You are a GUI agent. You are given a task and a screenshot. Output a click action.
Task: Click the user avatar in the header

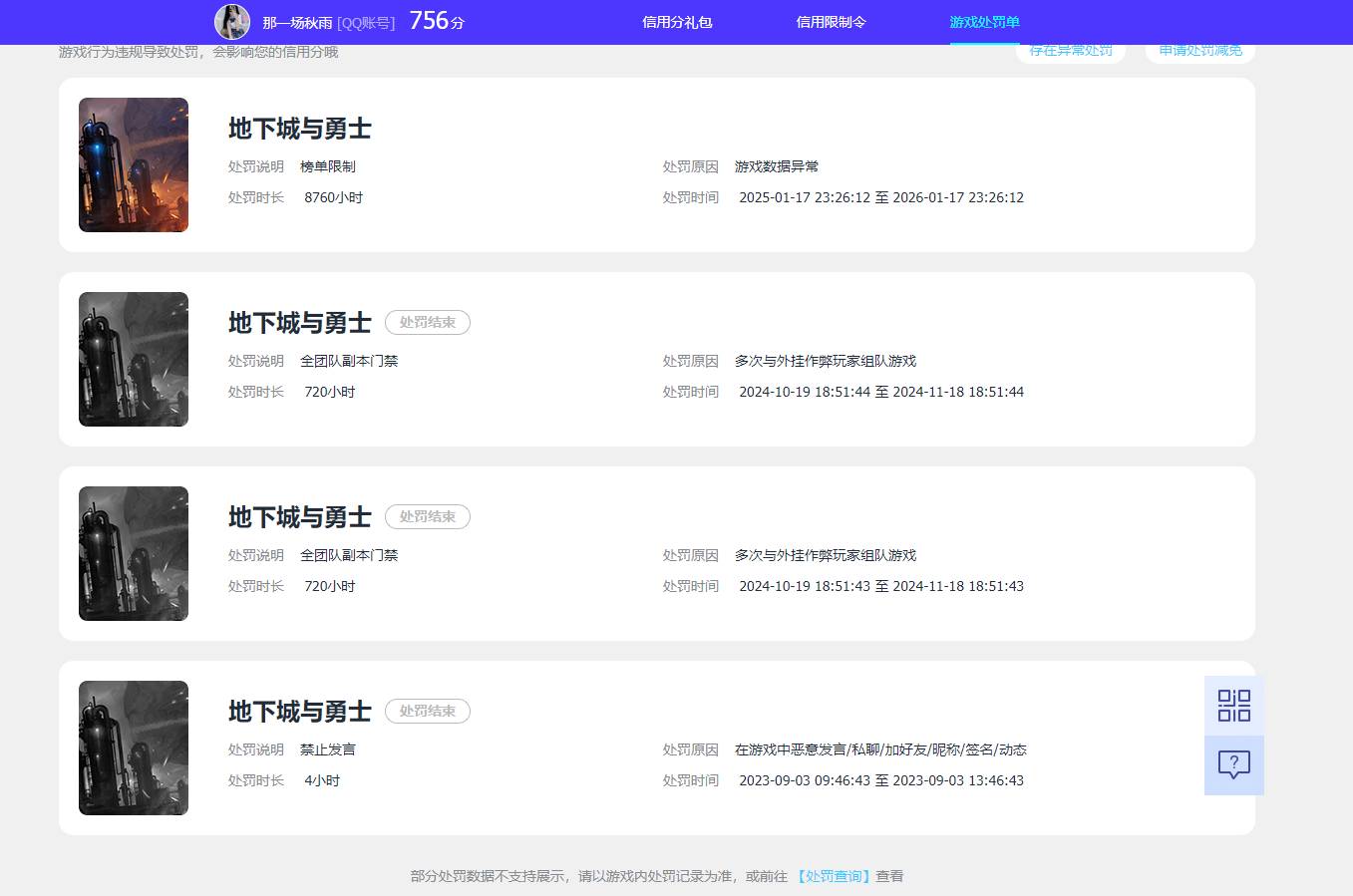tap(232, 22)
